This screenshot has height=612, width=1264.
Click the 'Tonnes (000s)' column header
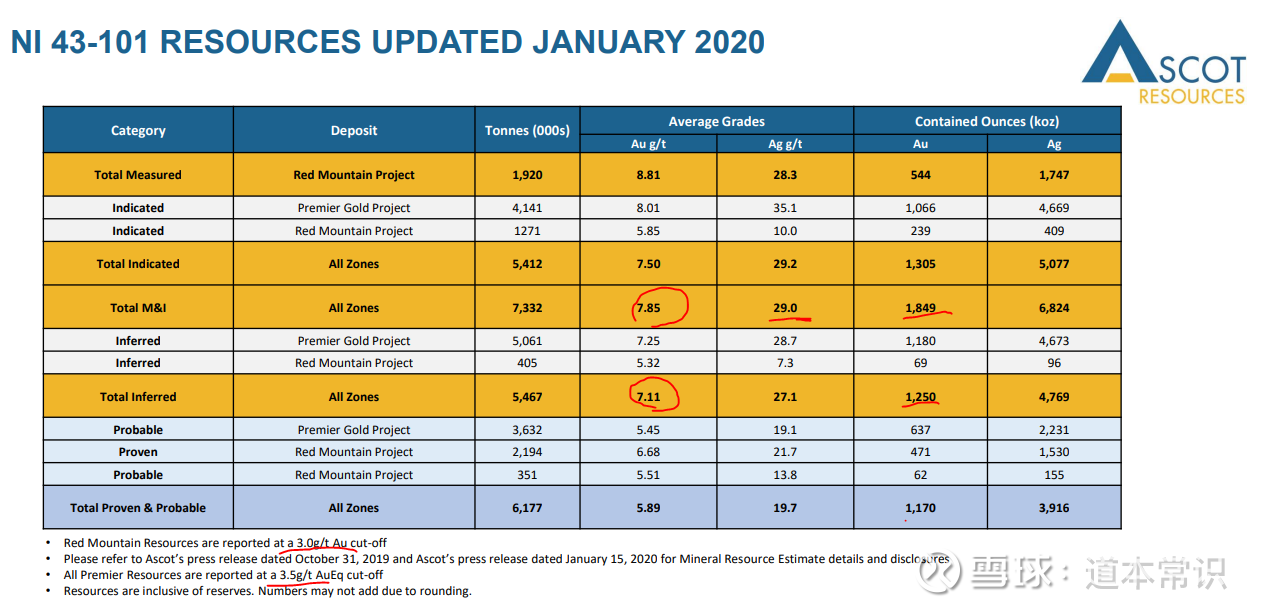tap(527, 130)
